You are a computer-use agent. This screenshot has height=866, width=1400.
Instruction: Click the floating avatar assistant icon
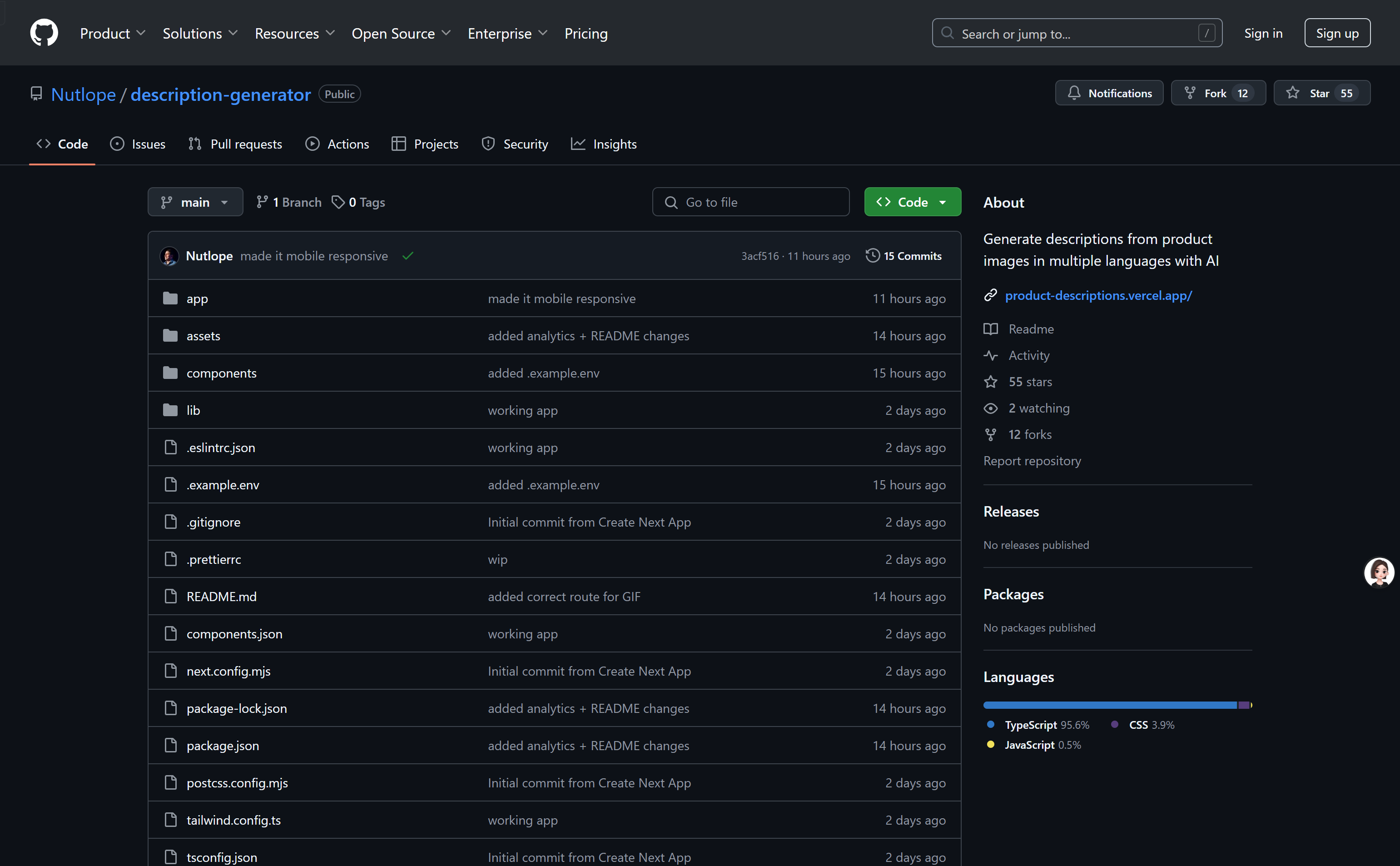pyautogui.click(x=1379, y=572)
